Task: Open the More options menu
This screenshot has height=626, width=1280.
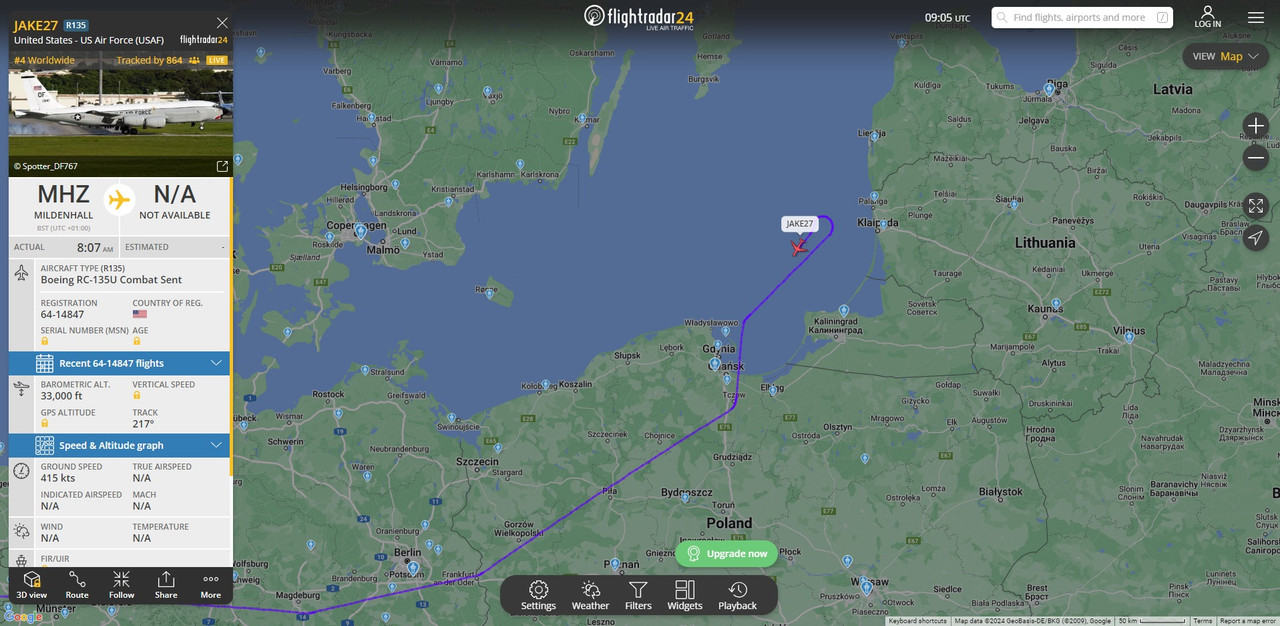Action: point(210,585)
